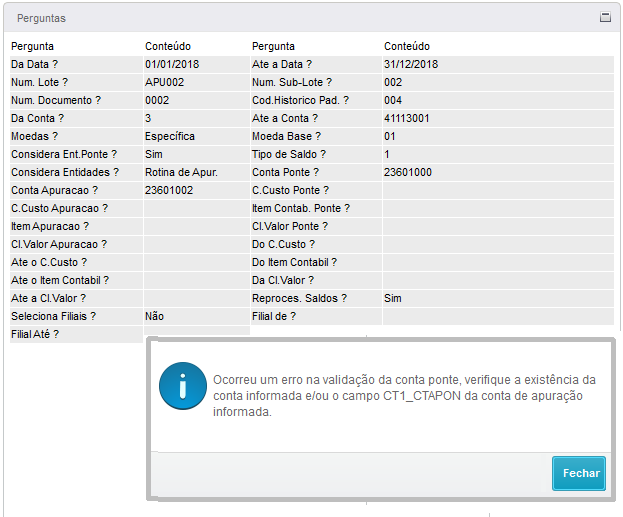Click the Cl.Valor Apuracao ? label

pyautogui.click(x=59, y=244)
